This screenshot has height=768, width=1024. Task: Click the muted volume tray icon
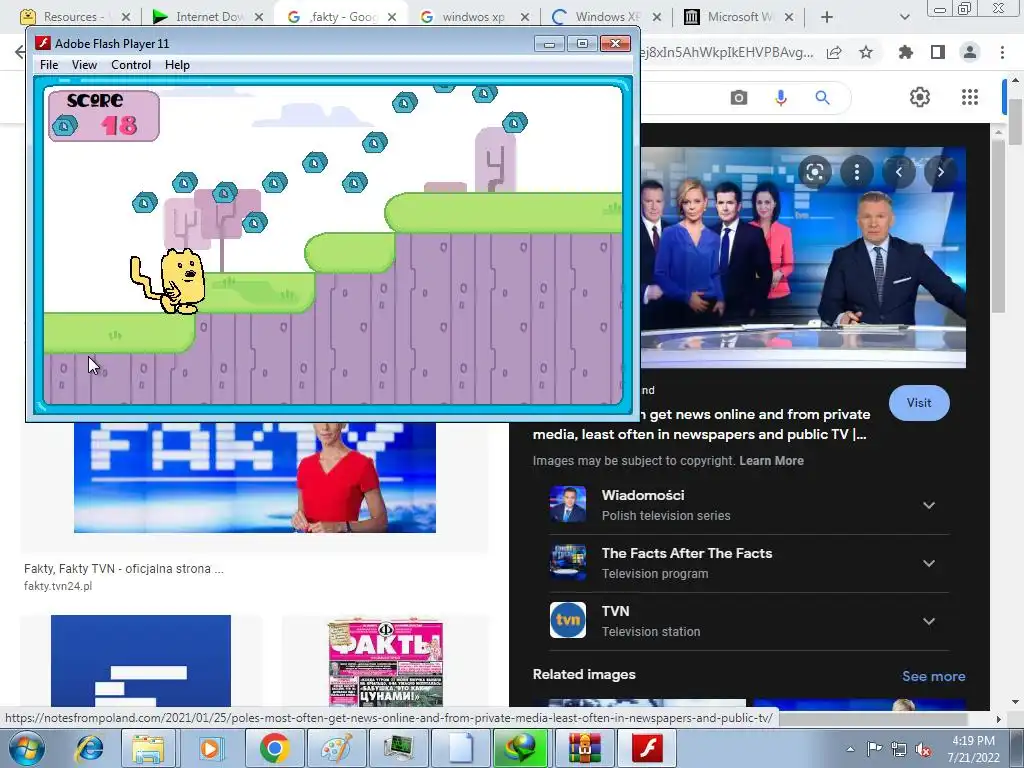[923, 749]
